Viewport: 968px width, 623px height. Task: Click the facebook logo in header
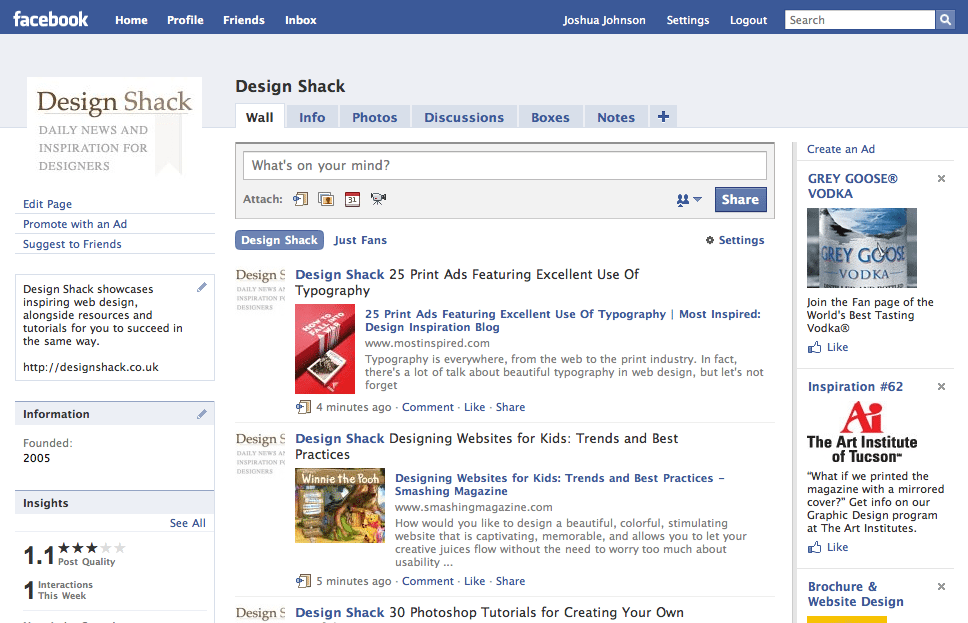click(51, 19)
